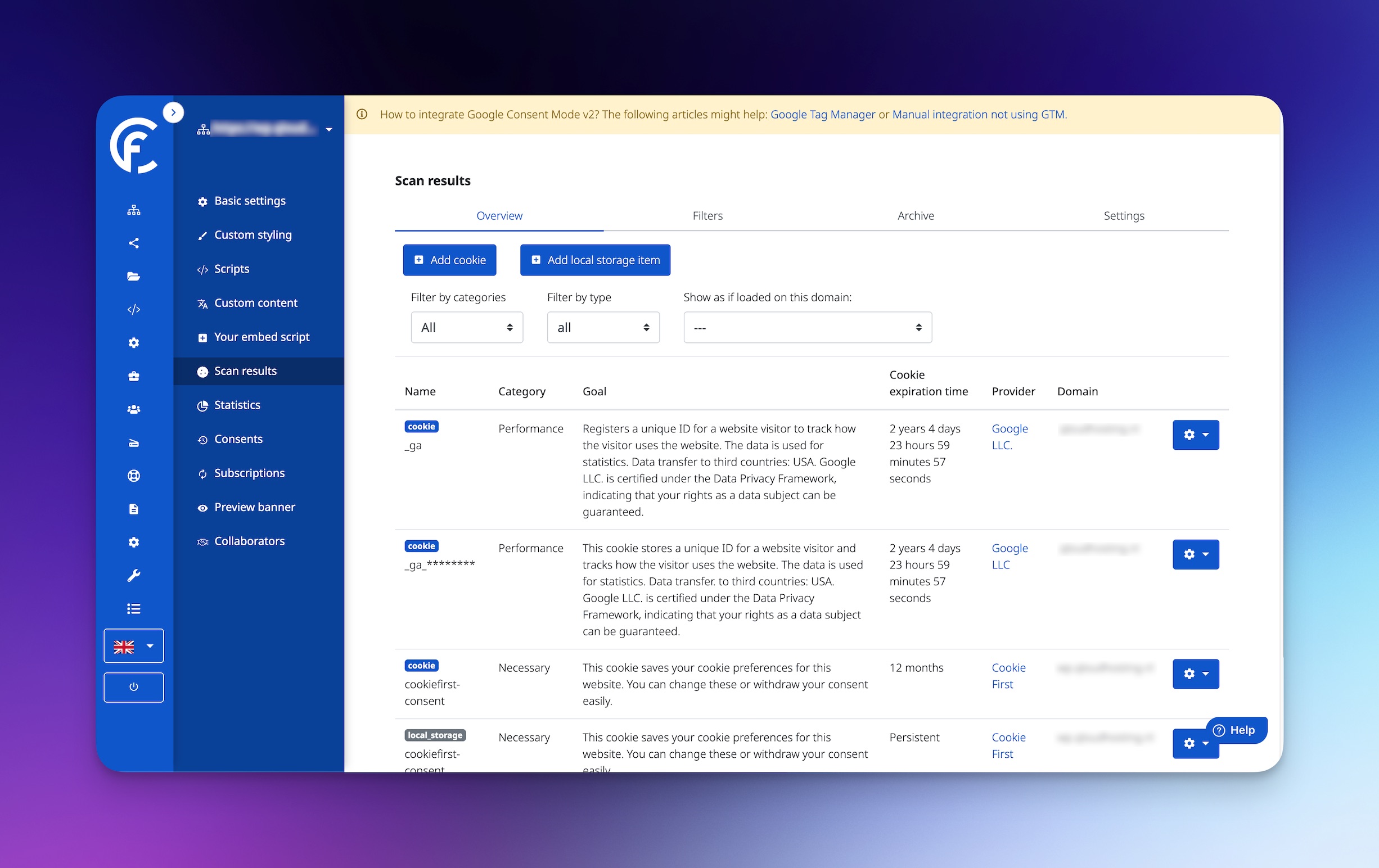
Task: Click the CookieFirst logo
Action: [x=134, y=146]
